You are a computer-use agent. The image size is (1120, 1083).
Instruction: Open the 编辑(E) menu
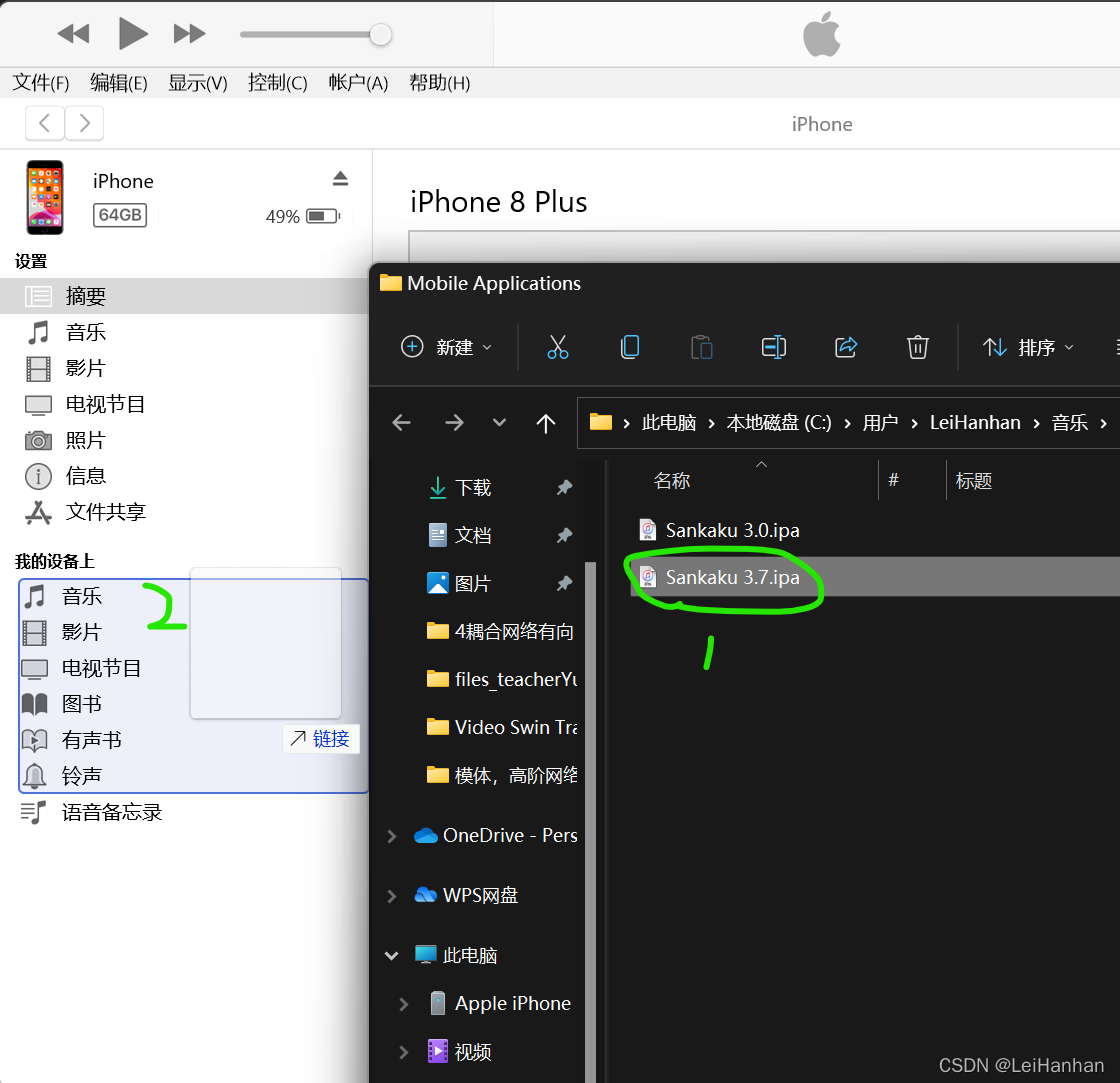pyautogui.click(x=119, y=83)
